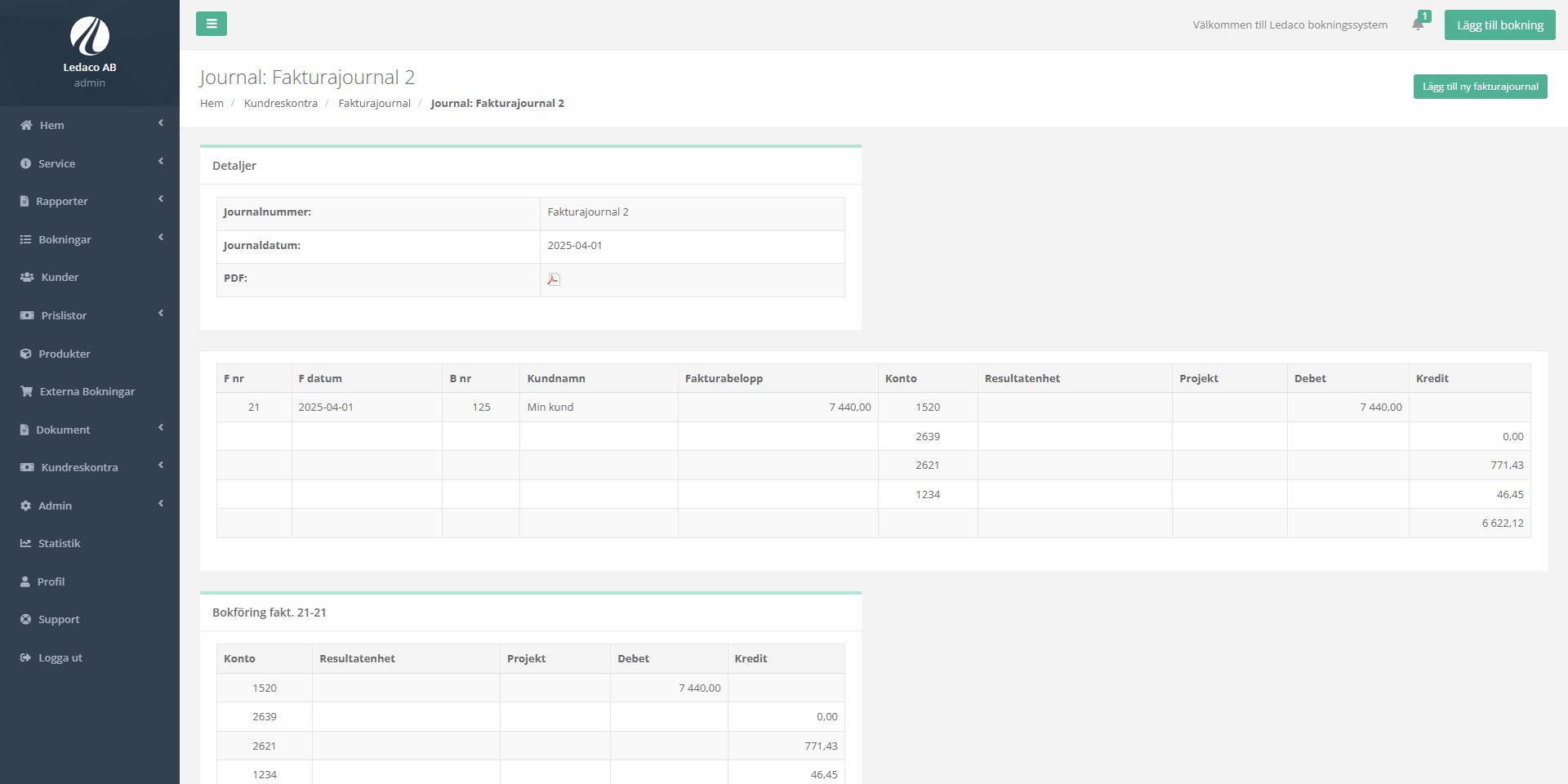Expand the Kundreskontra sidebar chevron
The image size is (1568, 784).
tap(161, 465)
